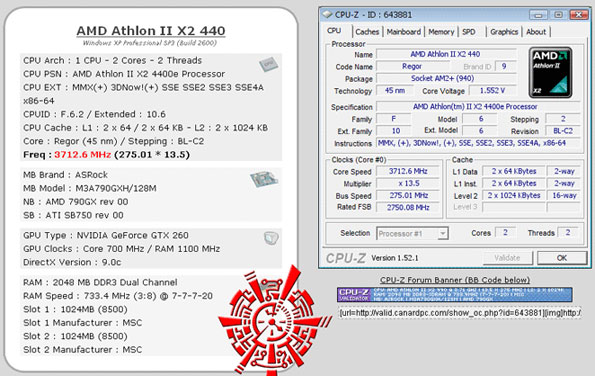Click the motherboard icon beside MB Brand
Image resolution: width=595 pixels, height=376 pixels.
(264, 179)
